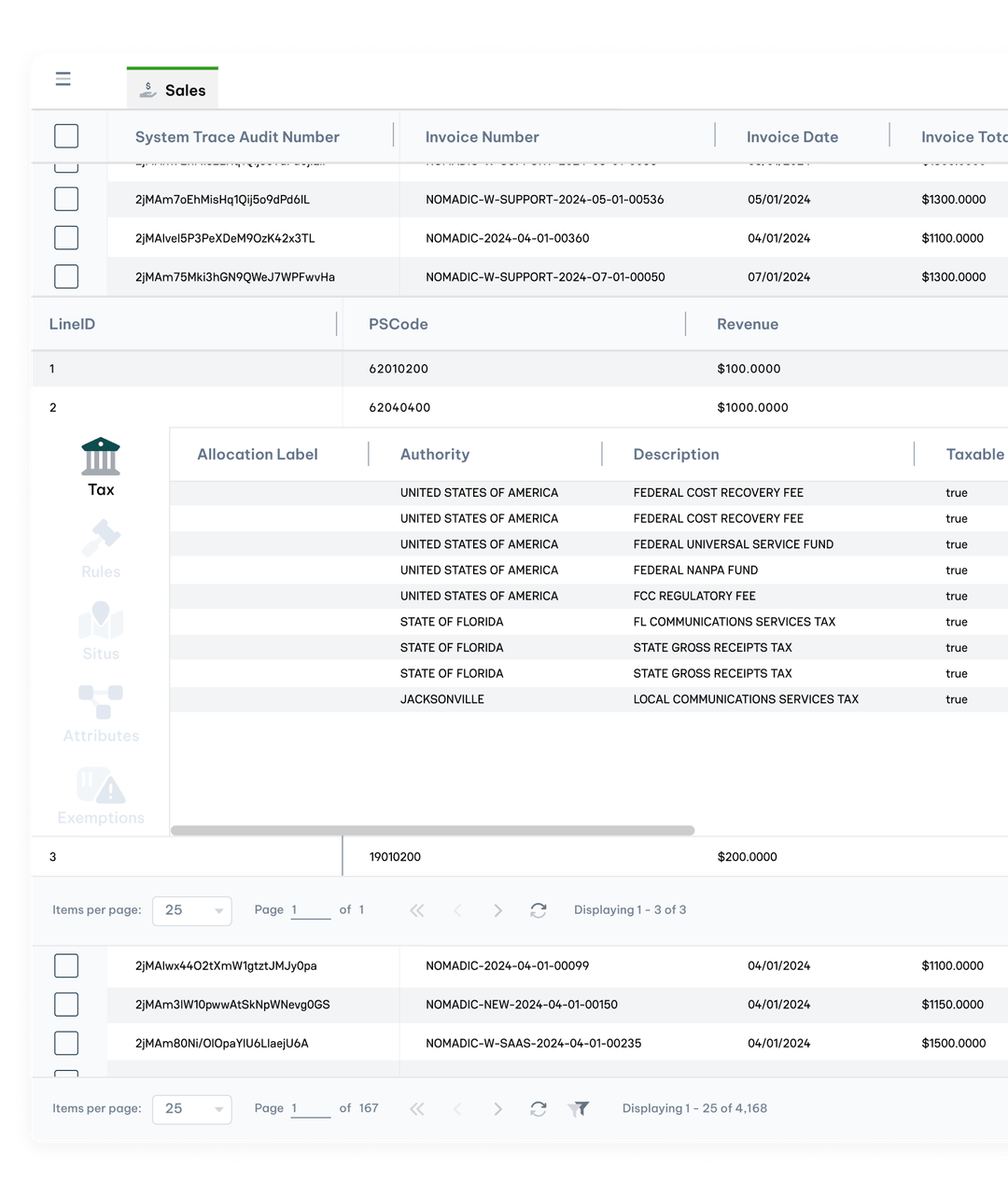
Task: Refresh the tax allocation results
Action: pyautogui.click(x=539, y=910)
